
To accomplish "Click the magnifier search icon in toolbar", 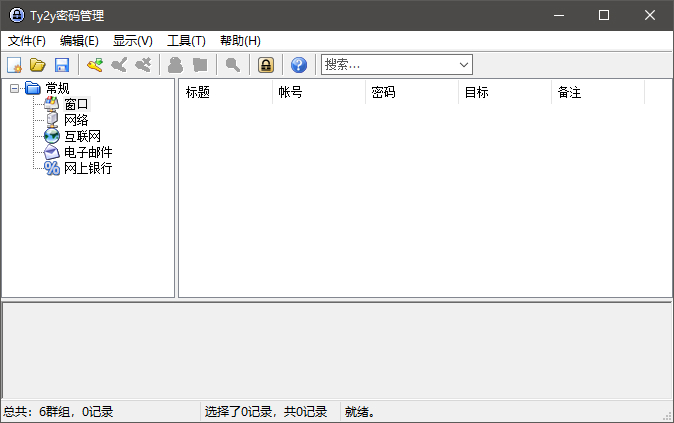I will pyautogui.click(x=233, y=65).
